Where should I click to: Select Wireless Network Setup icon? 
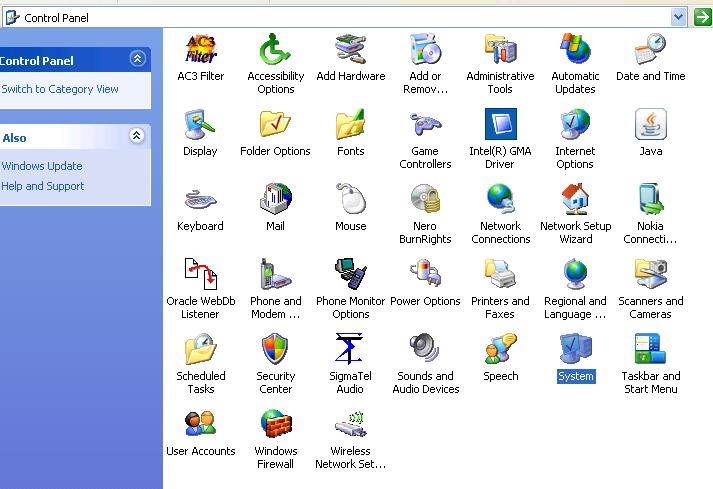coord(351,424)
